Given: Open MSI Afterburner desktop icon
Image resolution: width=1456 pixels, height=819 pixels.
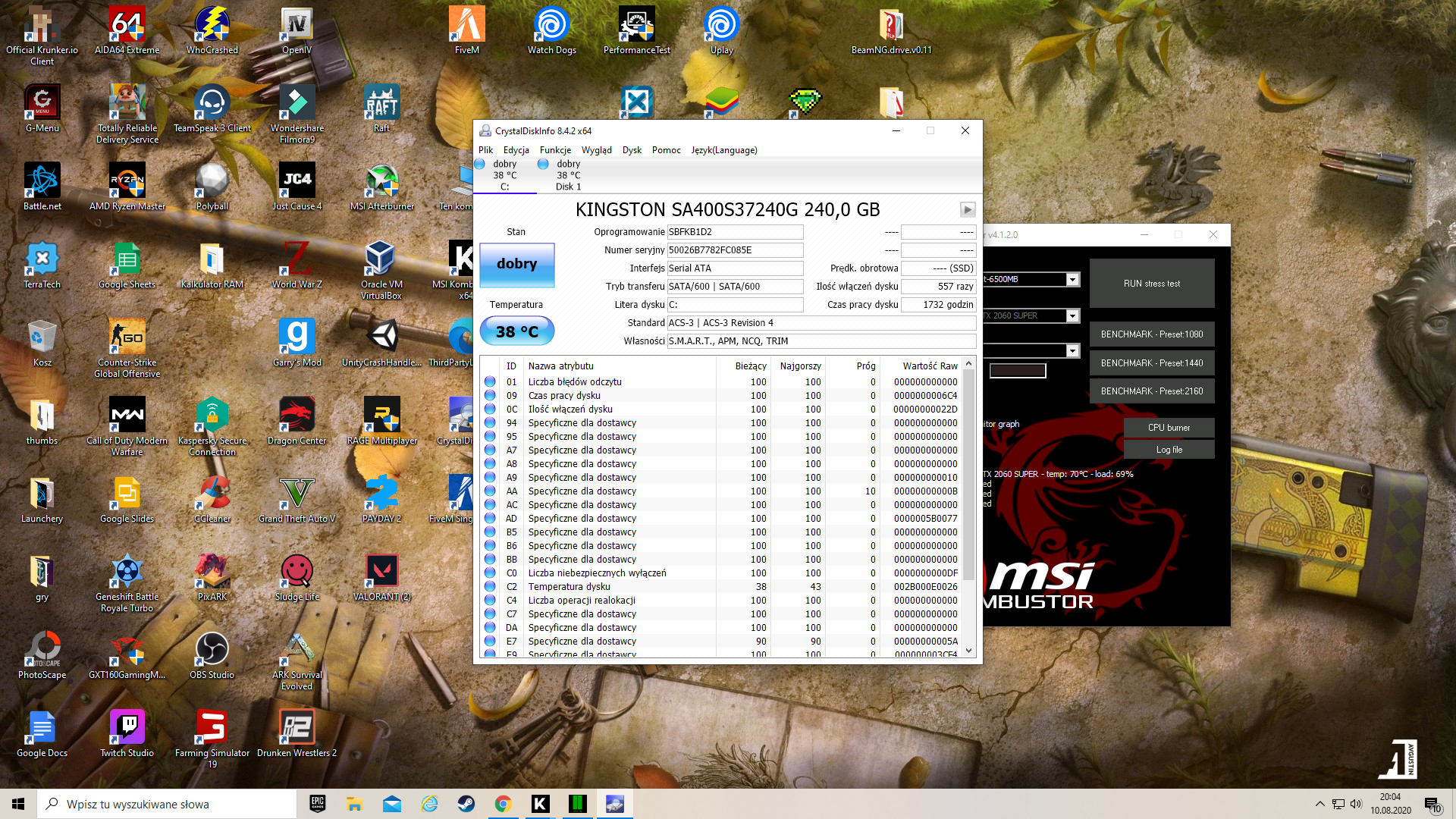Looking at the screenshot, I should pyautogui.click(x=381, y=187).
